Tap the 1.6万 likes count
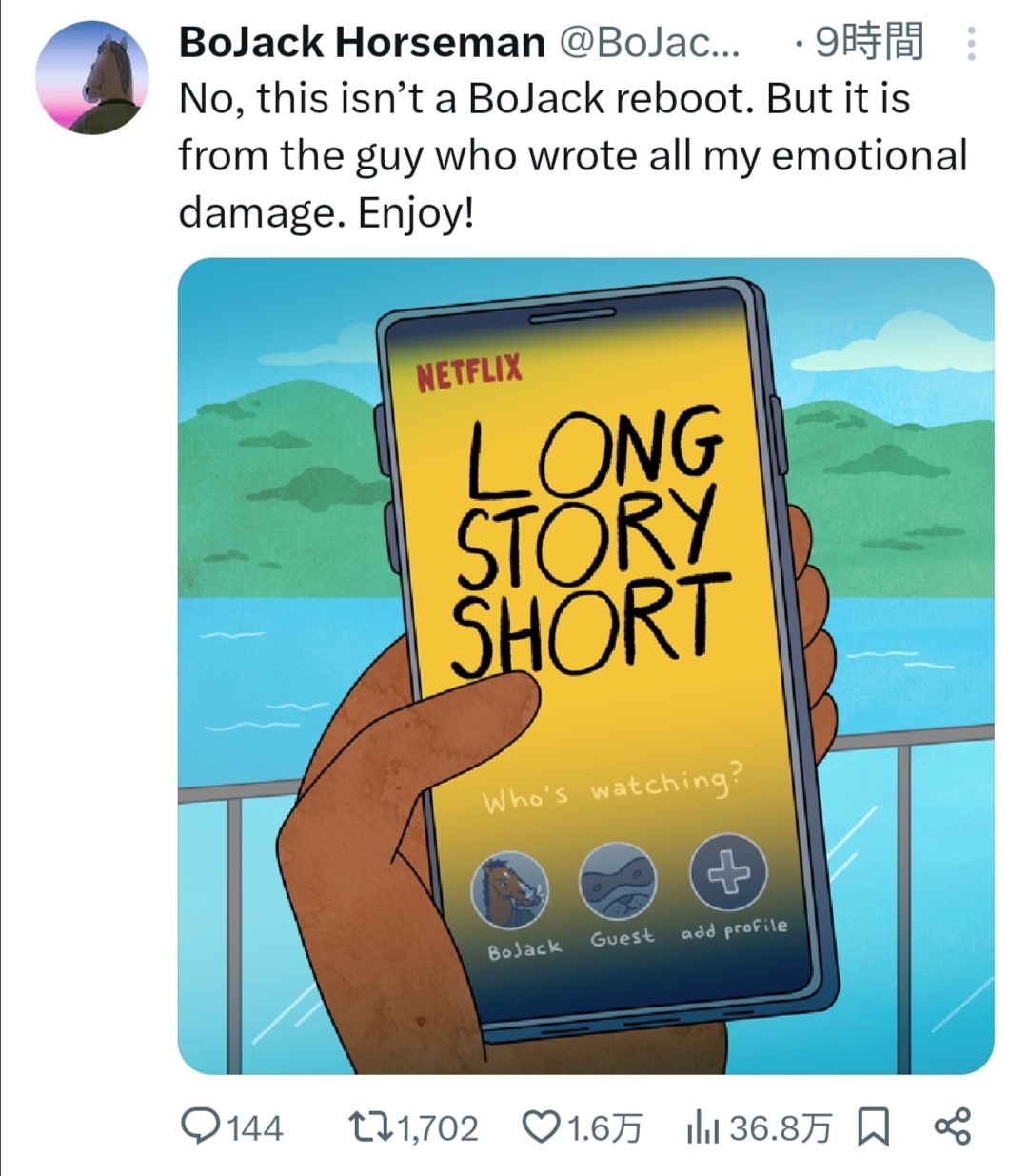 pyautogui.click(x=604, y=1128)
